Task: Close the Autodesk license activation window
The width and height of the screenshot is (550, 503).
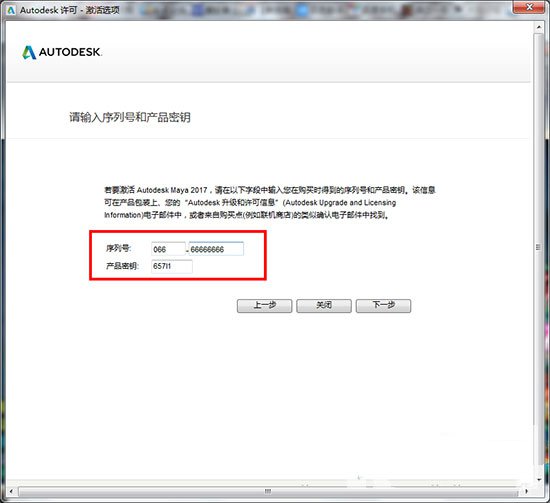Action: [530, 7]
